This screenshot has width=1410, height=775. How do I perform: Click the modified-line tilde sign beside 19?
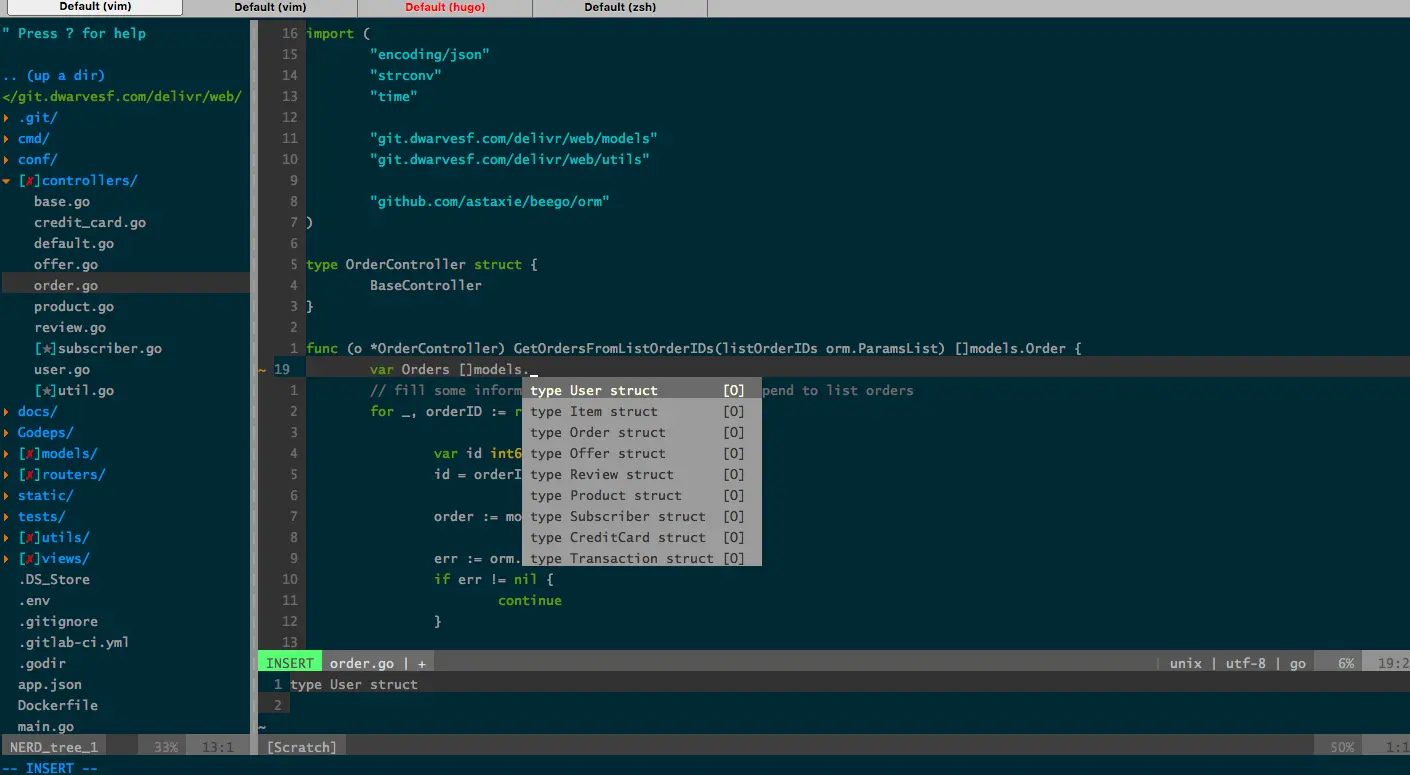click(x=262, y=370)
